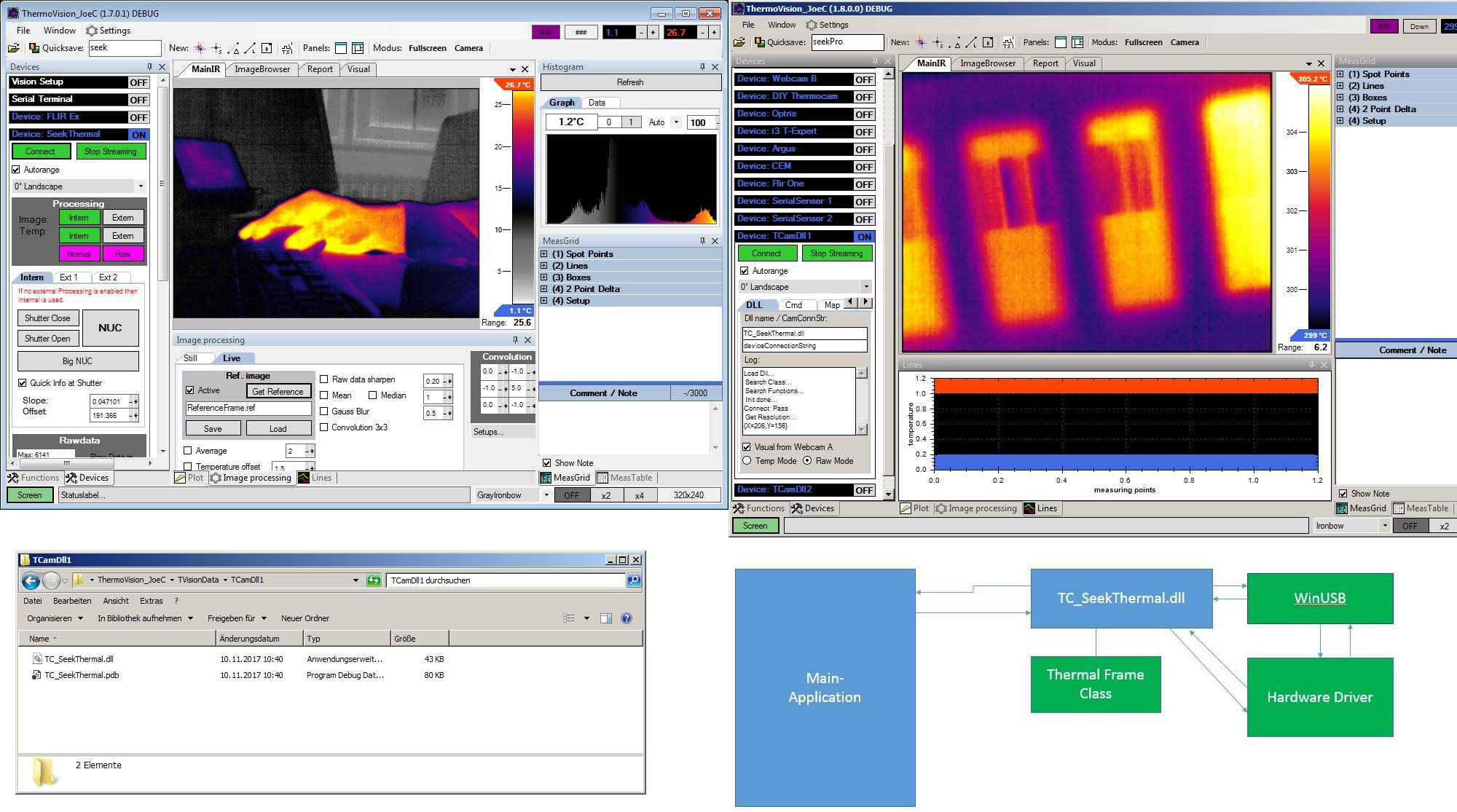Open the Window menu in the right window

pos(781,25)
